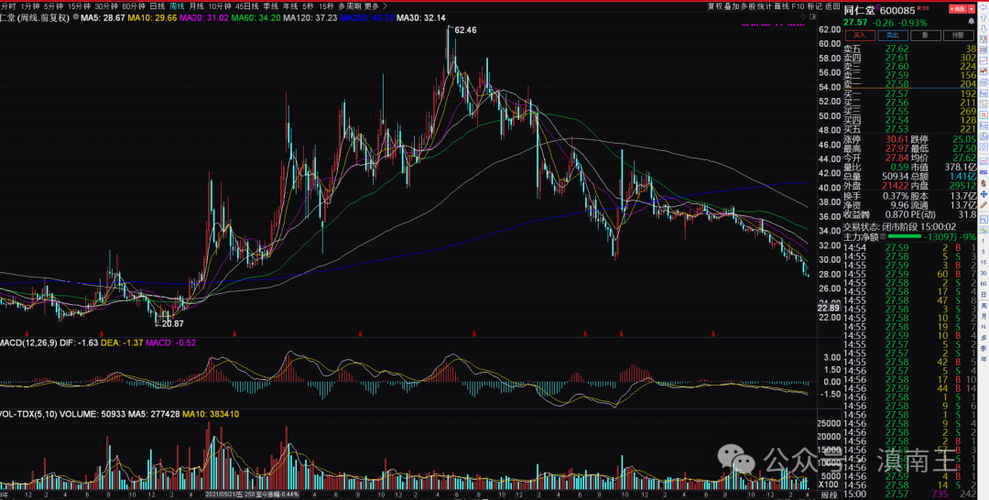The width and height of the screenshot is (989, 500).
Task: Switch to the 日线 daily chart tab
Action: pyautogui.click(x=157, y=6)
